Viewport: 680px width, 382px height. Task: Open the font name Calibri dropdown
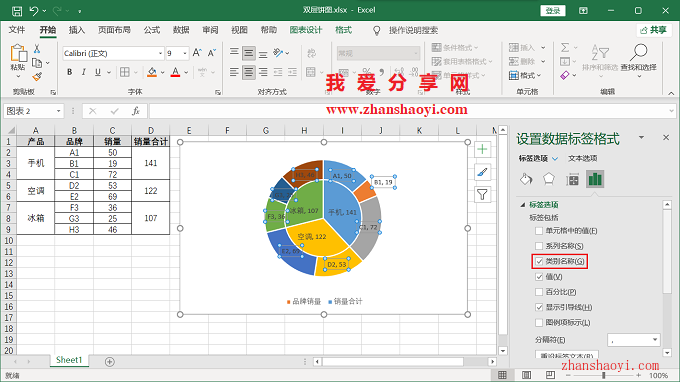click(160, 53)
